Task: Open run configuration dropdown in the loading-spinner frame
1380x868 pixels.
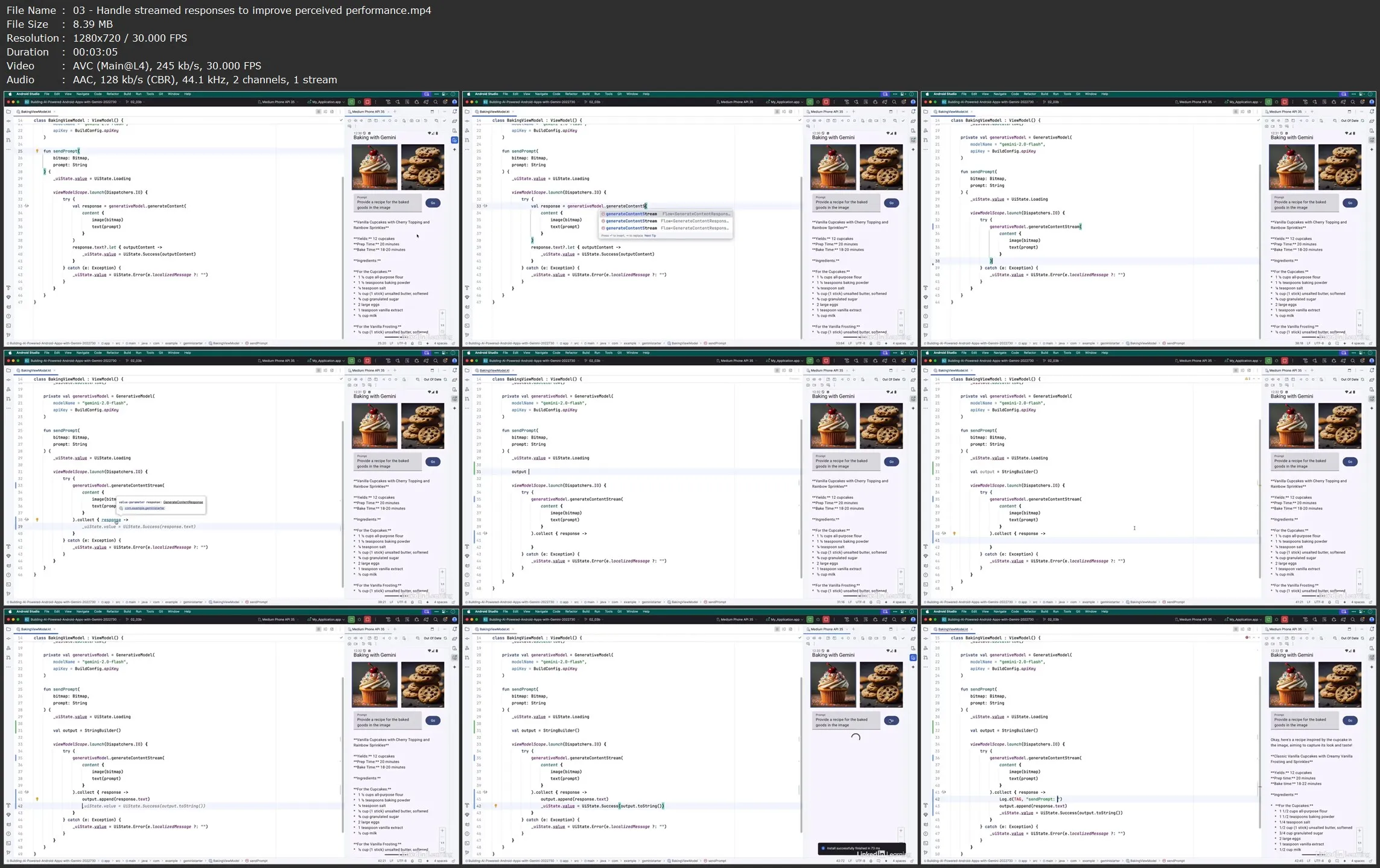Action: (785, 619)
